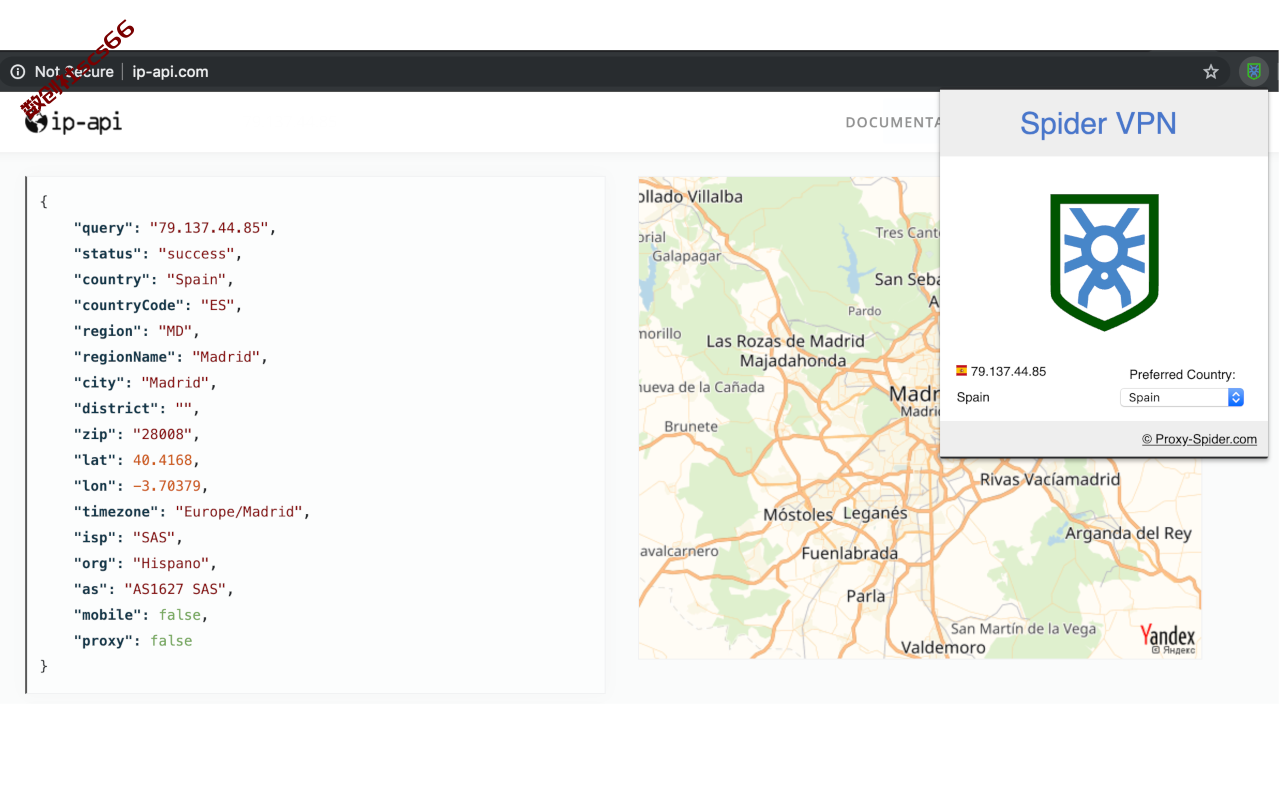Click the countryCode value "ES"

point(217,305)
